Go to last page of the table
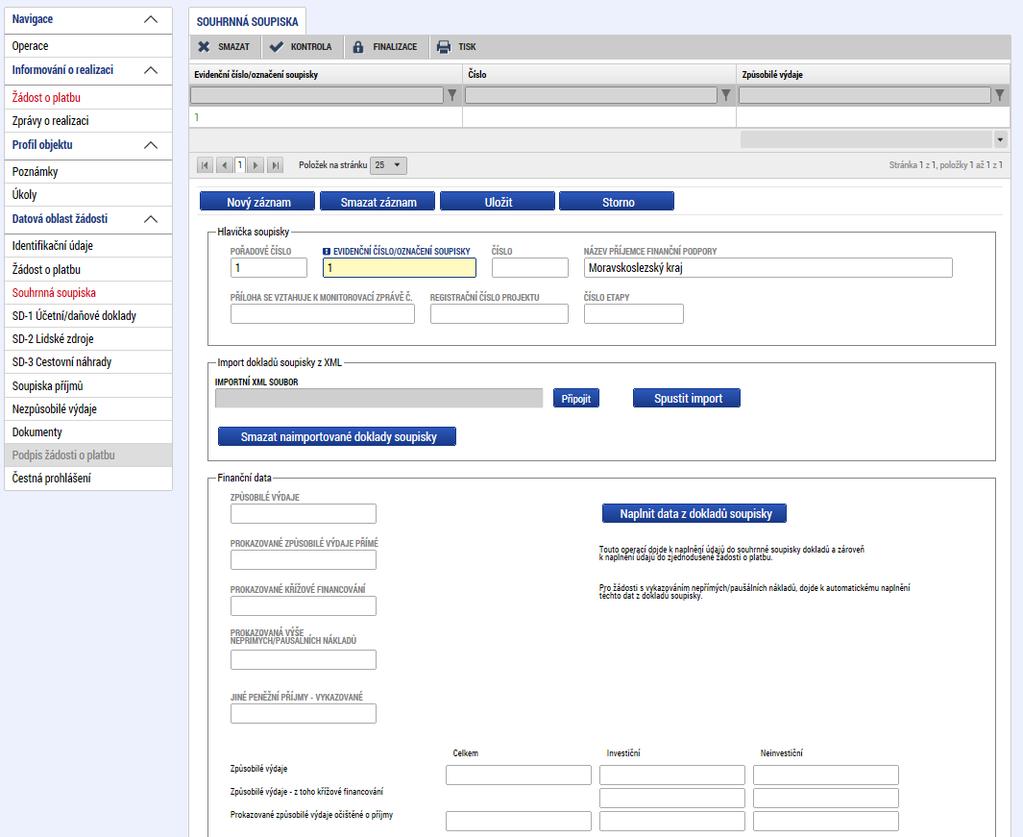 [275, 165]
